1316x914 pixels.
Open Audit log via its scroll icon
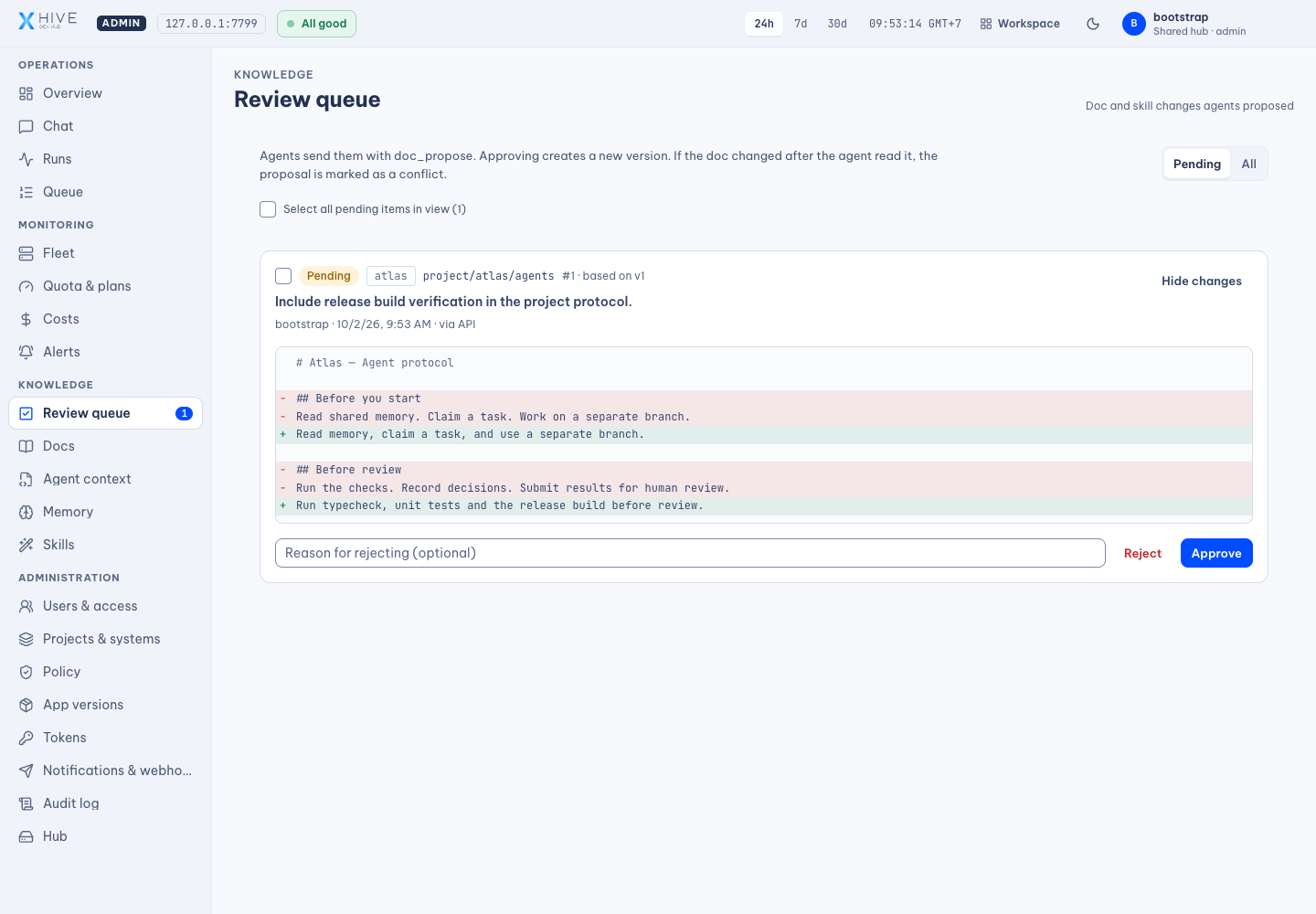click(x=27, y=803)
